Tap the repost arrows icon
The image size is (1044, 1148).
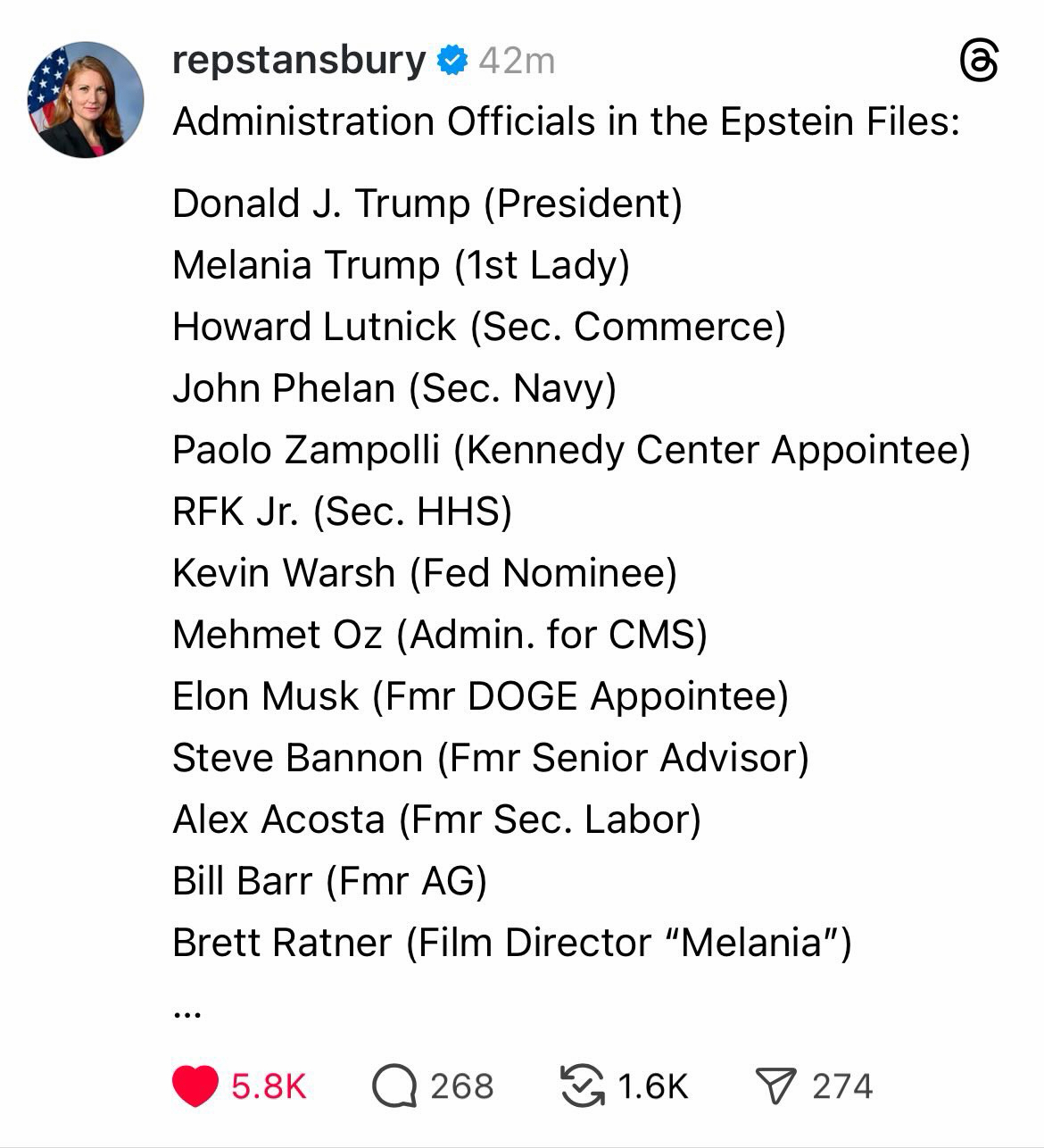click(x=581, y=1086)
